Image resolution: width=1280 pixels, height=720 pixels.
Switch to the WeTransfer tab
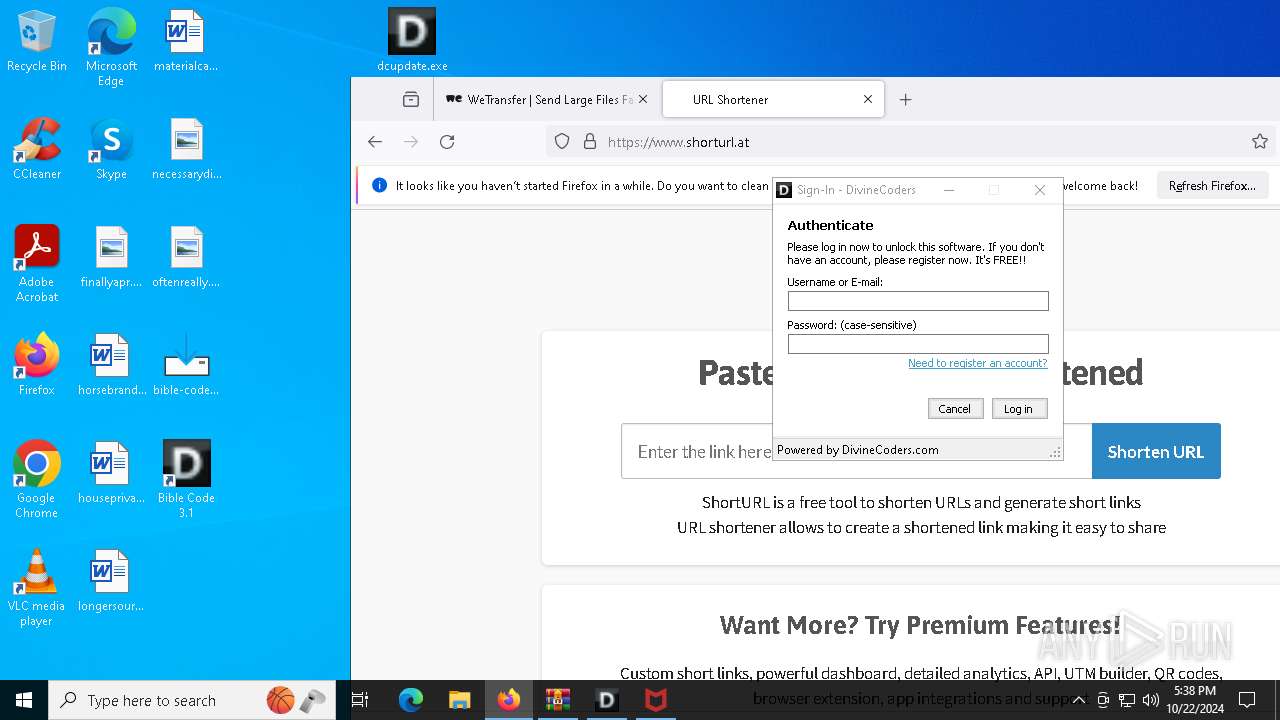click(538, 99)
